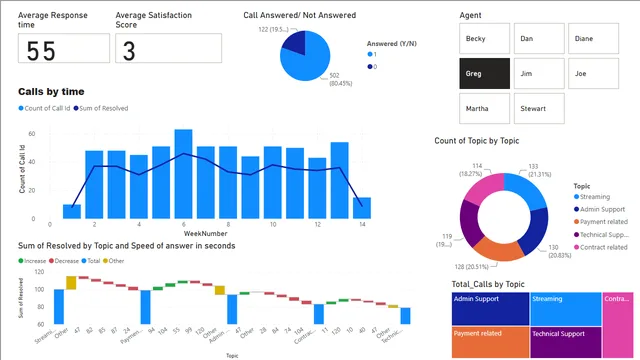Click the week 13 bar in Calls by time
This screenshot has width=640, height=360.
(x=340, y=180)
